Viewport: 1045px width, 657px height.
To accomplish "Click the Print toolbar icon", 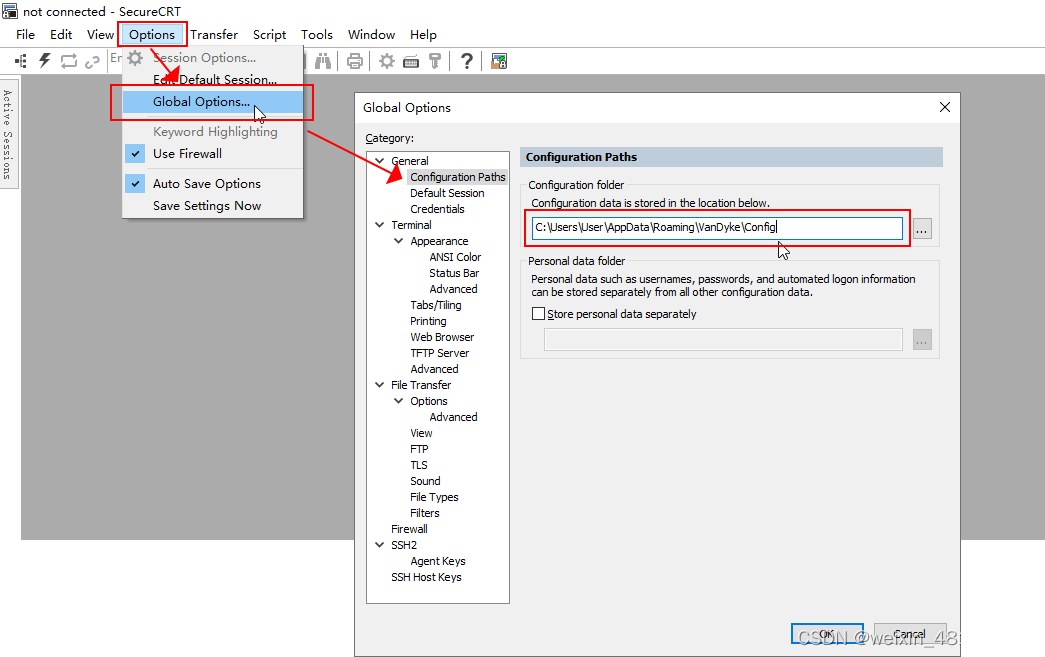I will click(355, 61).
